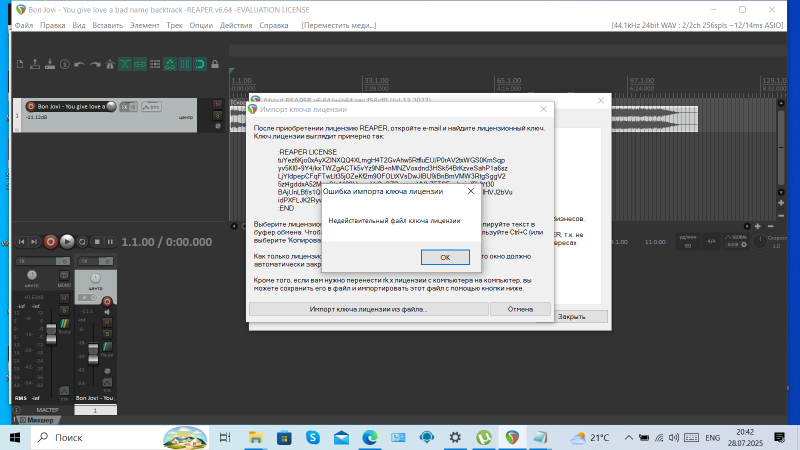The width and height of the screenshot is (800, 450).
Task: Open the Опции menu in menu bar
Action: pyautogui.click(x=201, y=24)
